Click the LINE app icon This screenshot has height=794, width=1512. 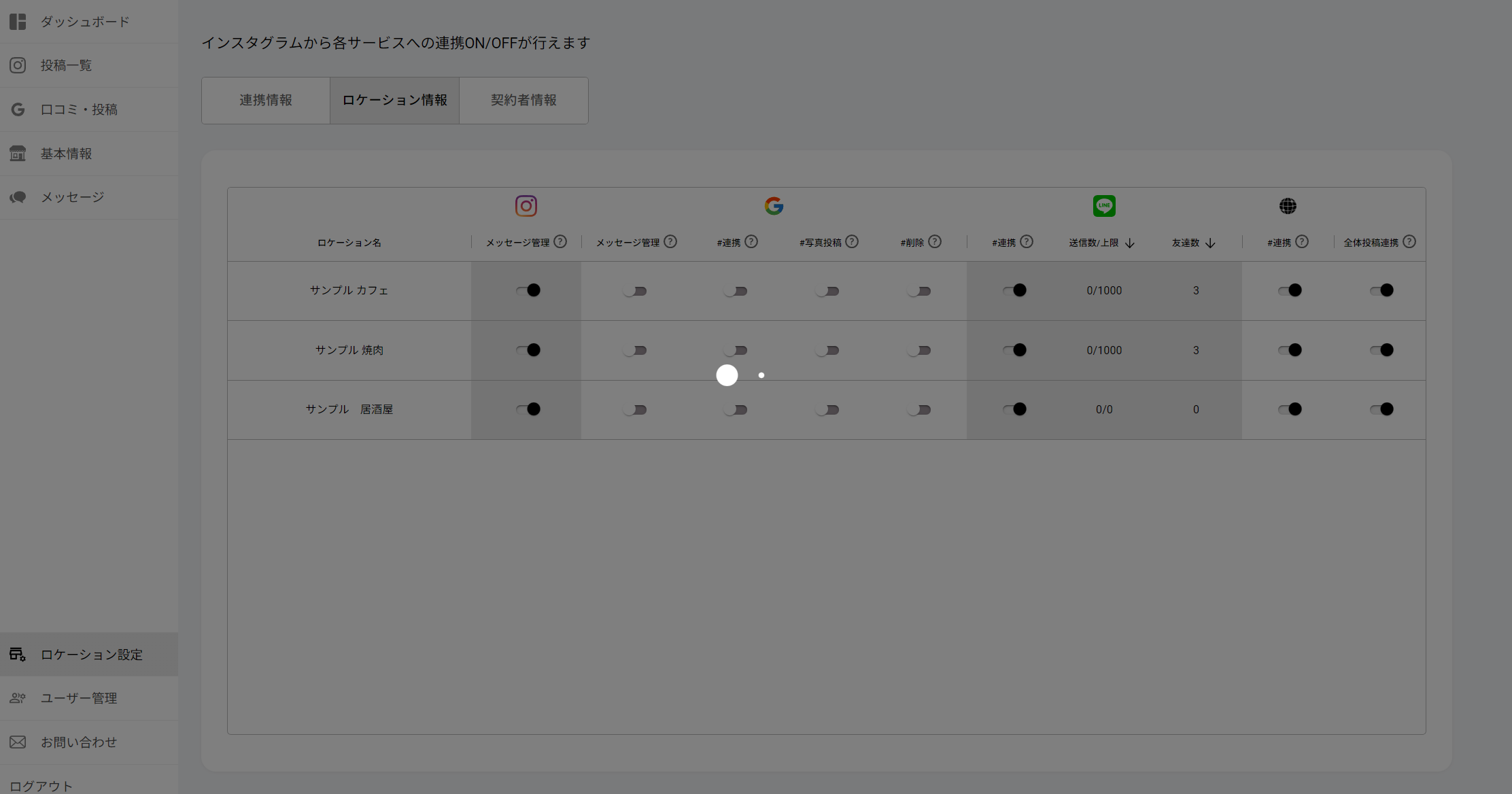point(1104,206)
